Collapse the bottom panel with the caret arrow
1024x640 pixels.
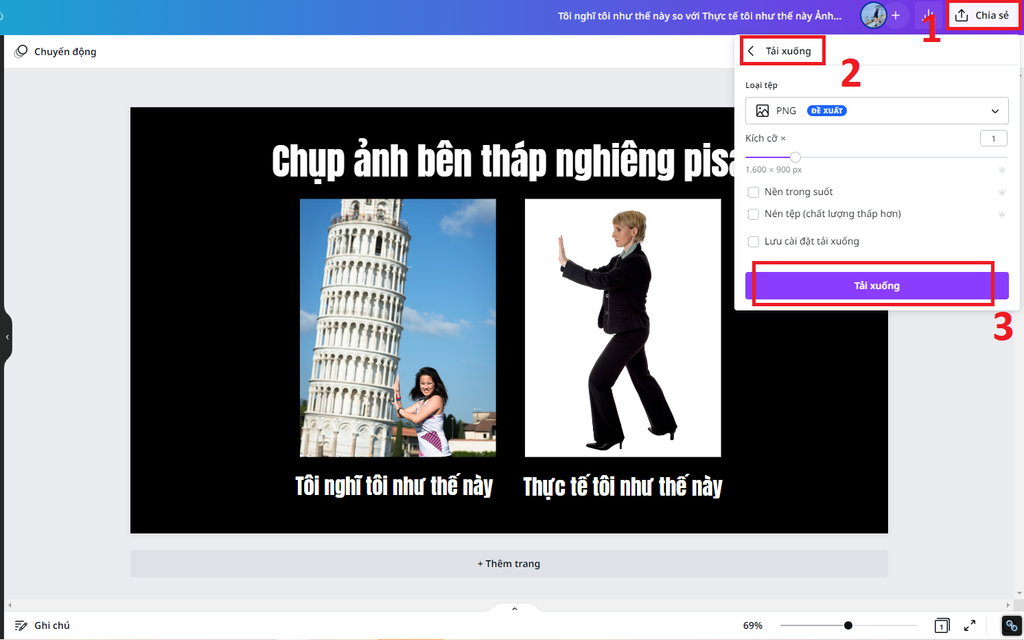[514, 607]
